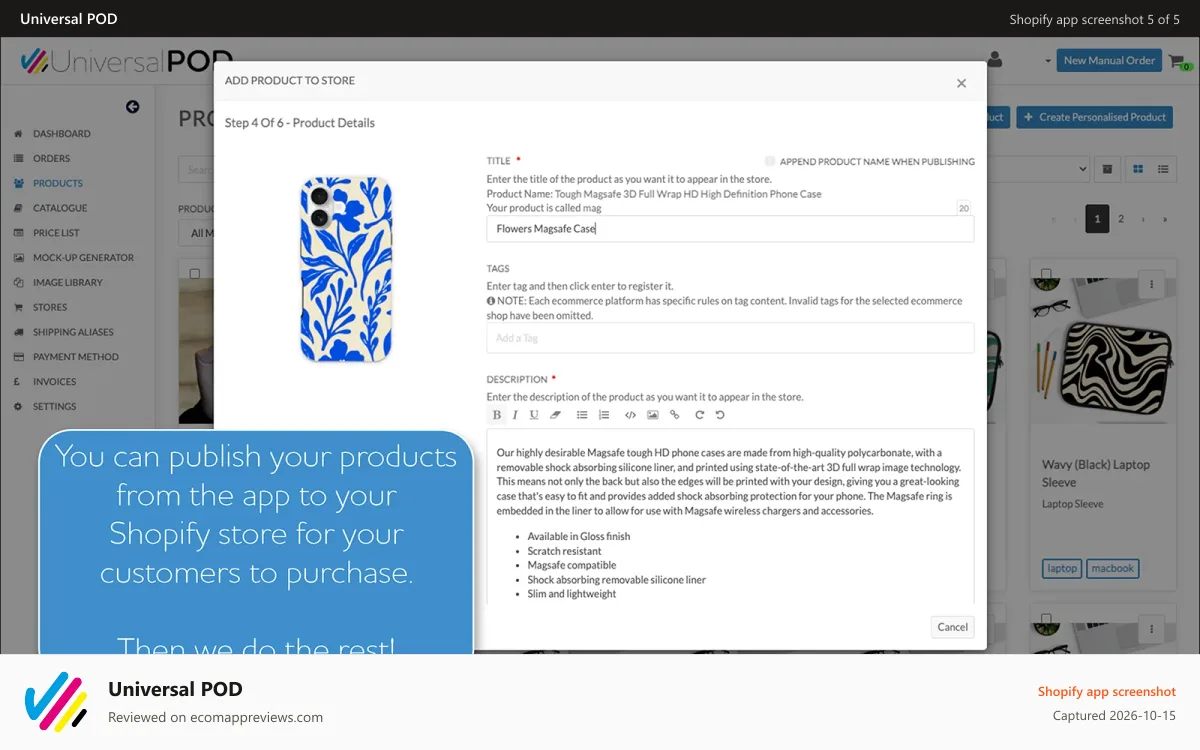Focus the Title field with Flowers Magsafe Case

click(x=730, y=229)
